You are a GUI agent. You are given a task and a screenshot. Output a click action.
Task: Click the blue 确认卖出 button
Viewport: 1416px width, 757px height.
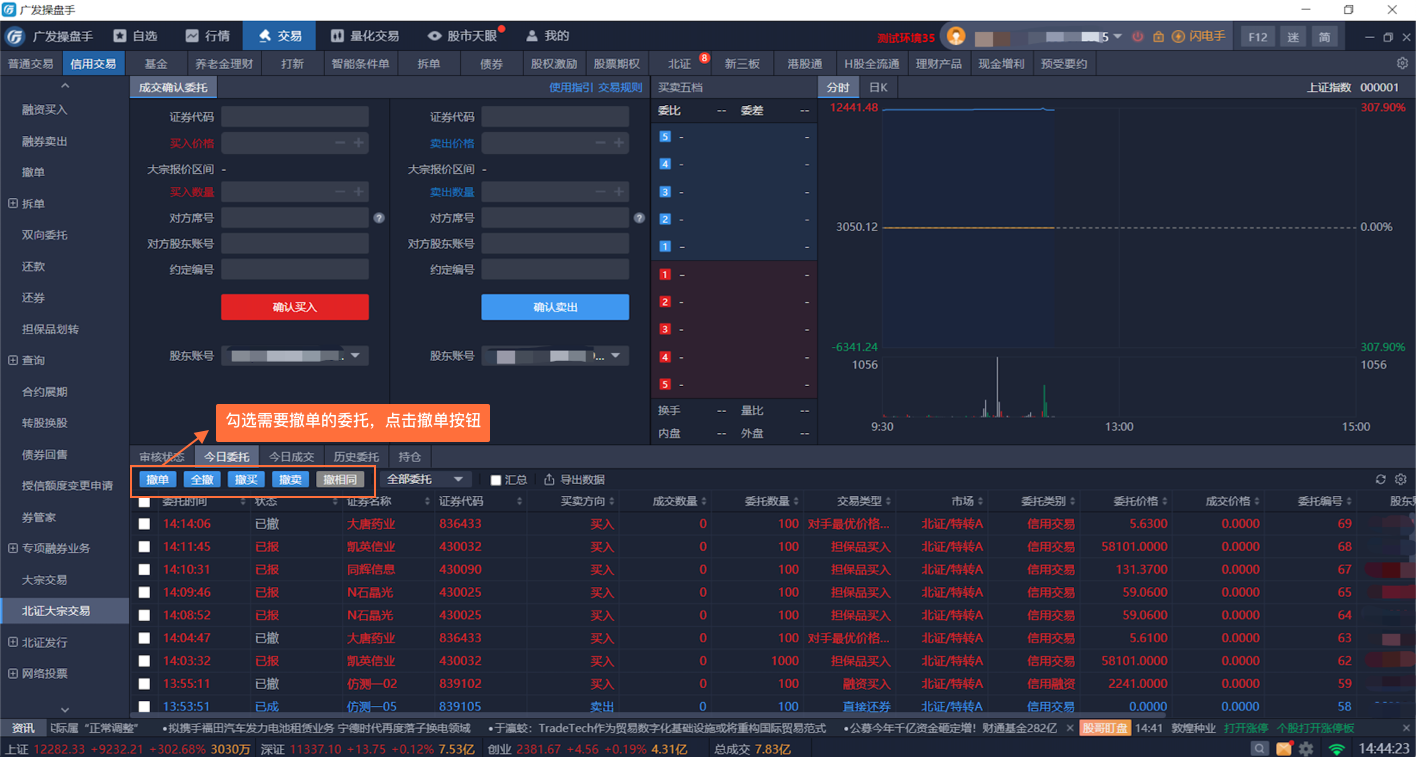555,307
